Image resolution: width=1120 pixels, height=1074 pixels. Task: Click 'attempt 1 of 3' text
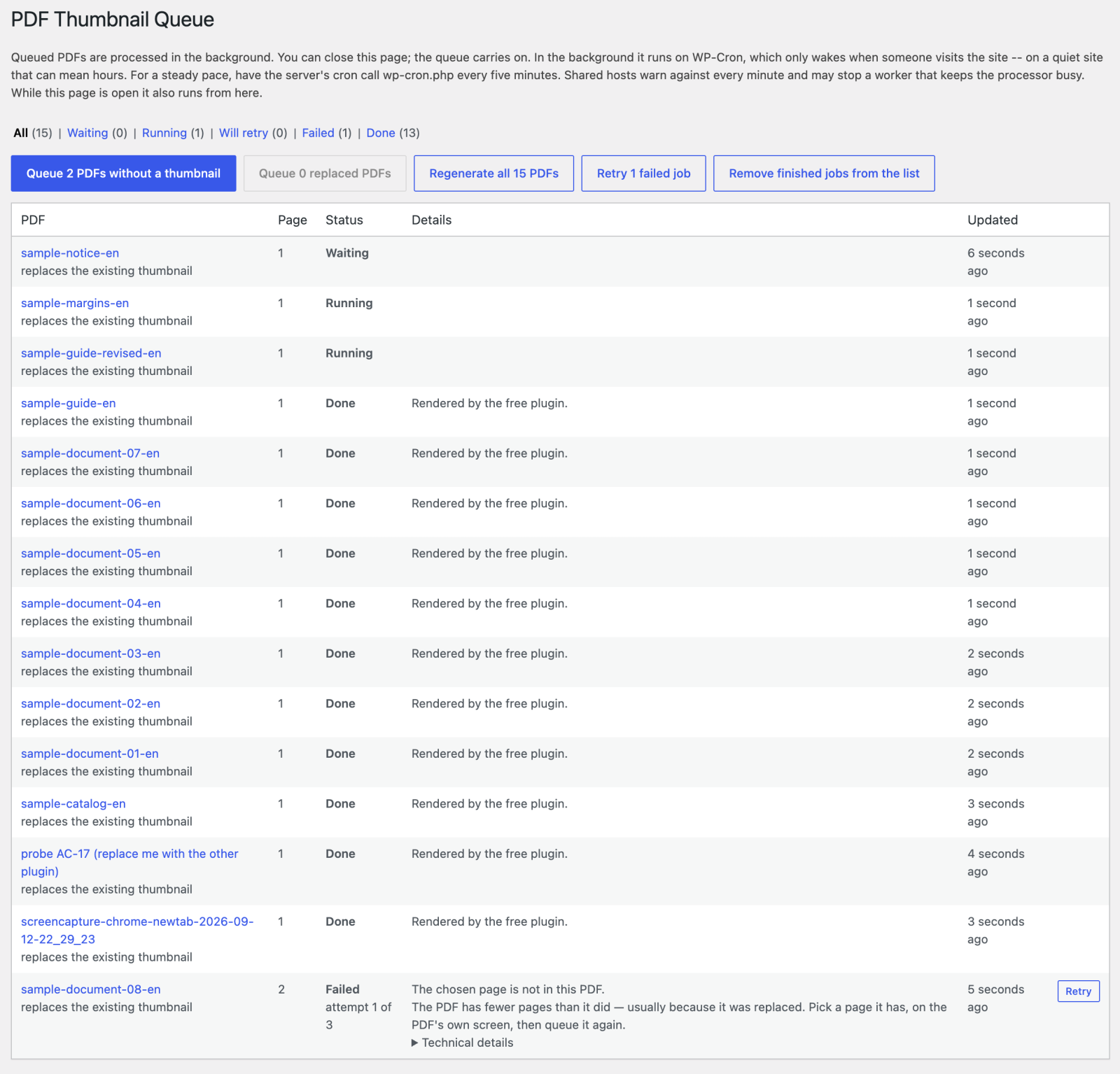pyautogui.click(x=358, y=1016)
